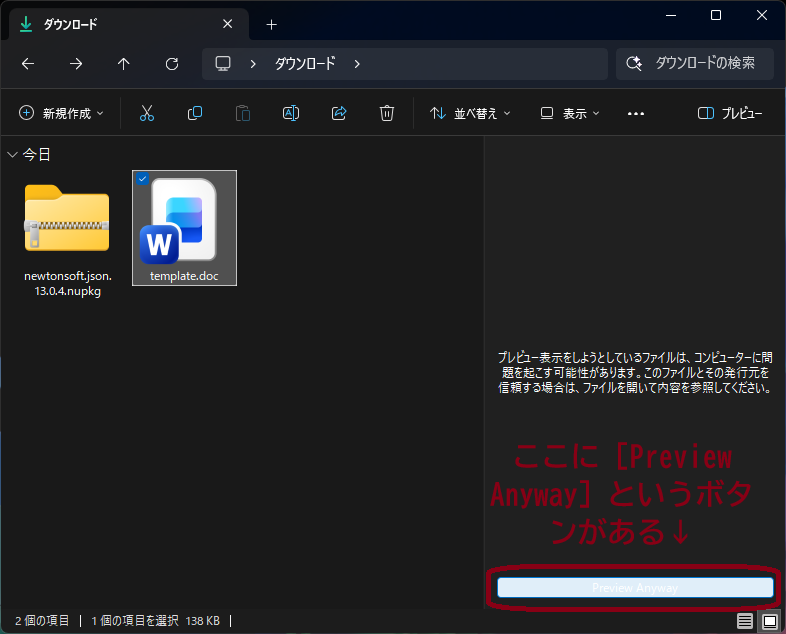Image resolution: width=786 pixels, height=634 pixels.
Task: Refresh the ダウンロード folder
Action: tap(172, 64)
